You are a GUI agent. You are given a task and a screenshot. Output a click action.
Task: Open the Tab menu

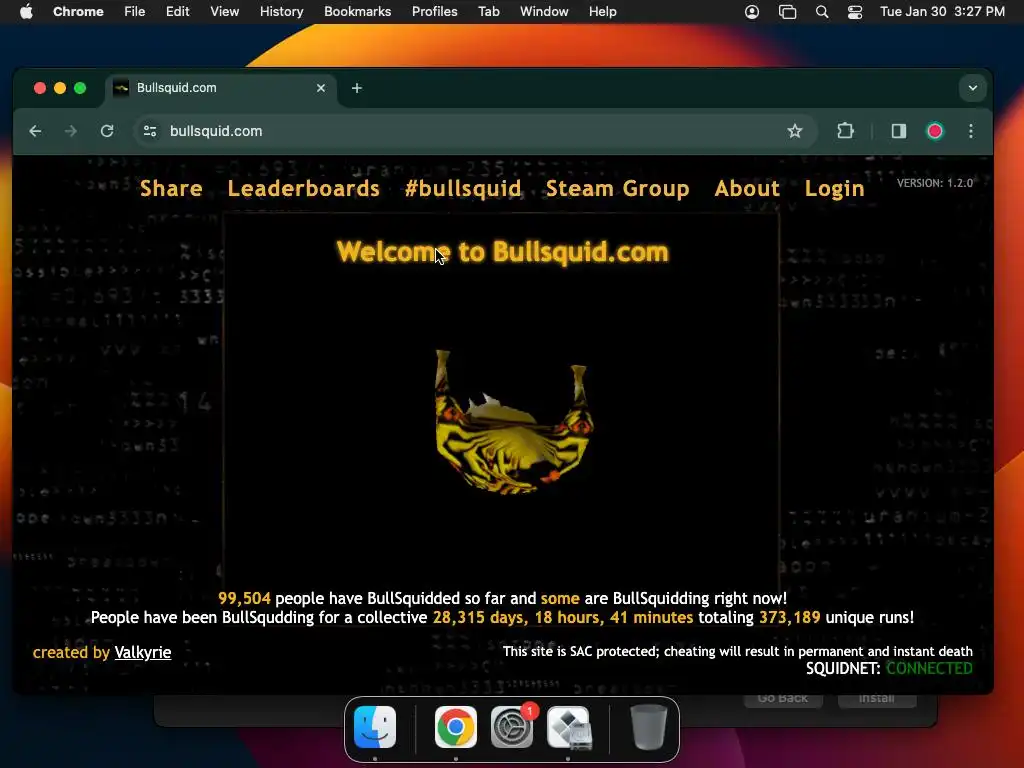[x=488, y=12]
